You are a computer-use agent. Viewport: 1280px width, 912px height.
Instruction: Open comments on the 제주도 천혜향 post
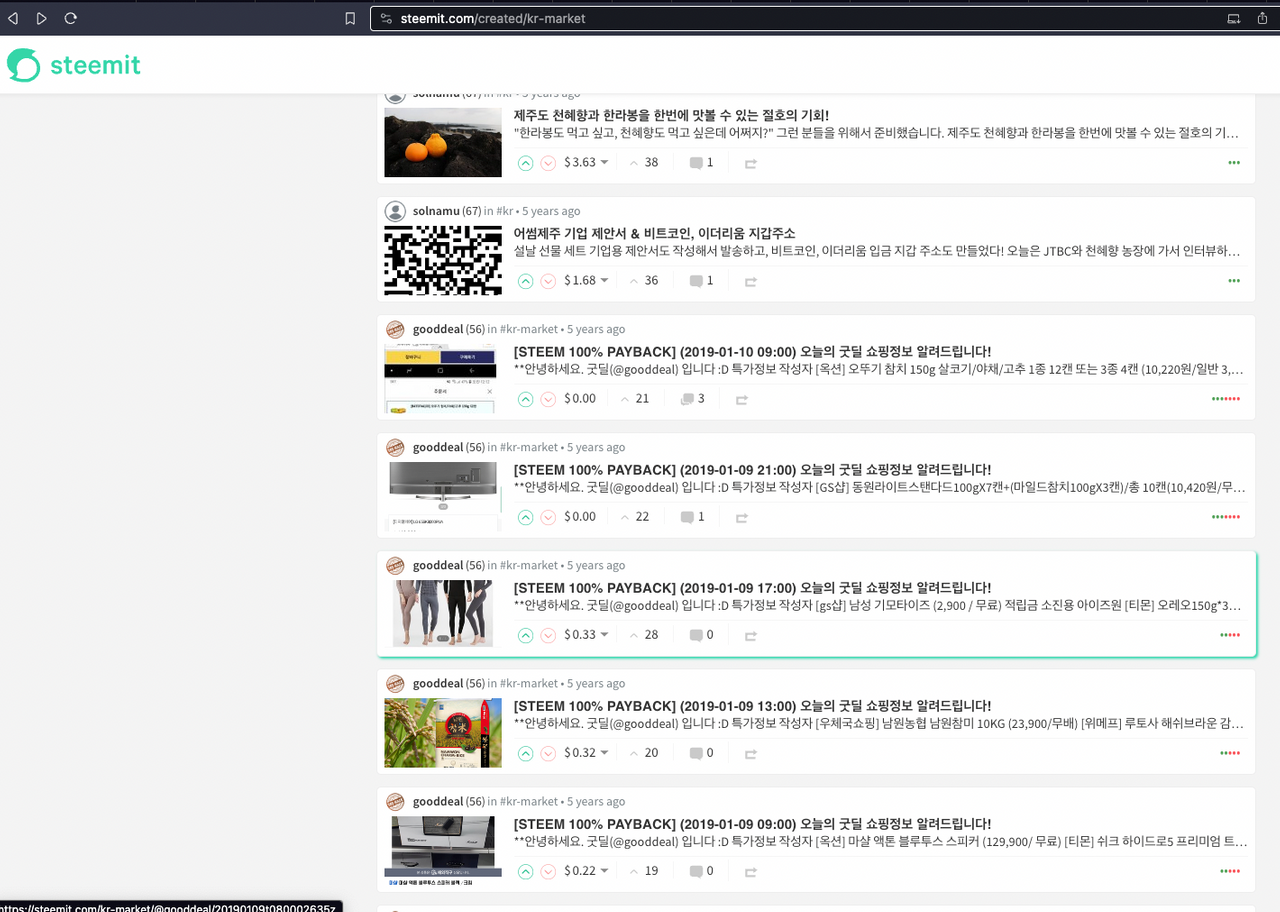point(701,162)
